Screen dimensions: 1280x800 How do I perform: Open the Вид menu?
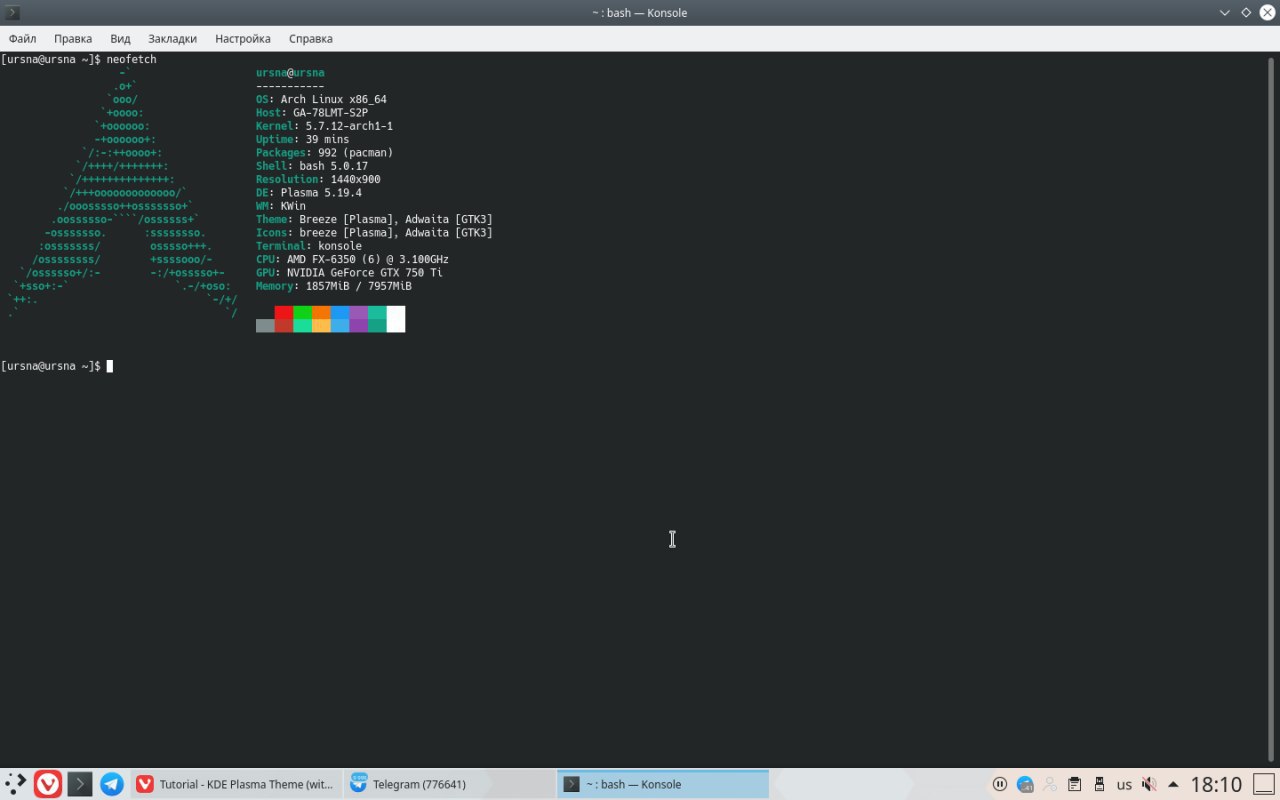(x=120, y=39)
